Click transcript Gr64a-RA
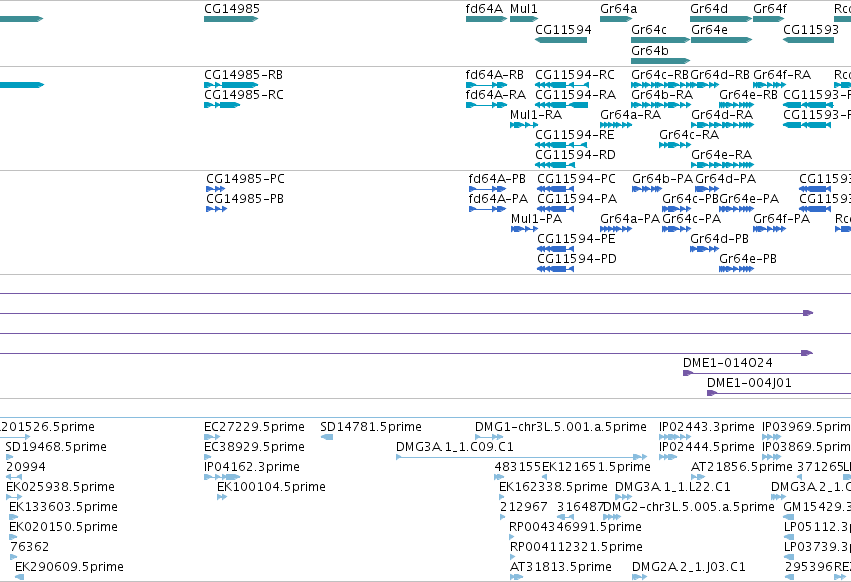Screen dimensions: 851x582 click(x=616, y=125)
